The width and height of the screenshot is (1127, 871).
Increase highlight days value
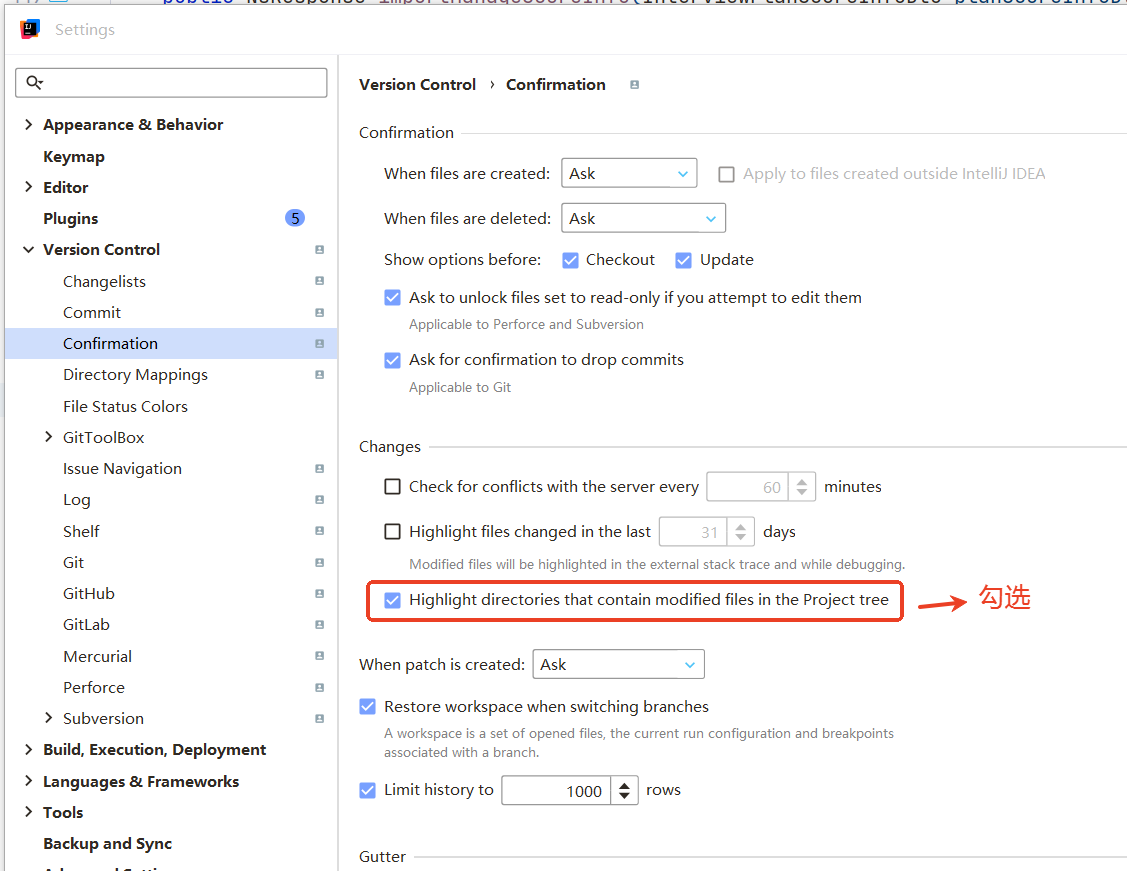[740, 527]
